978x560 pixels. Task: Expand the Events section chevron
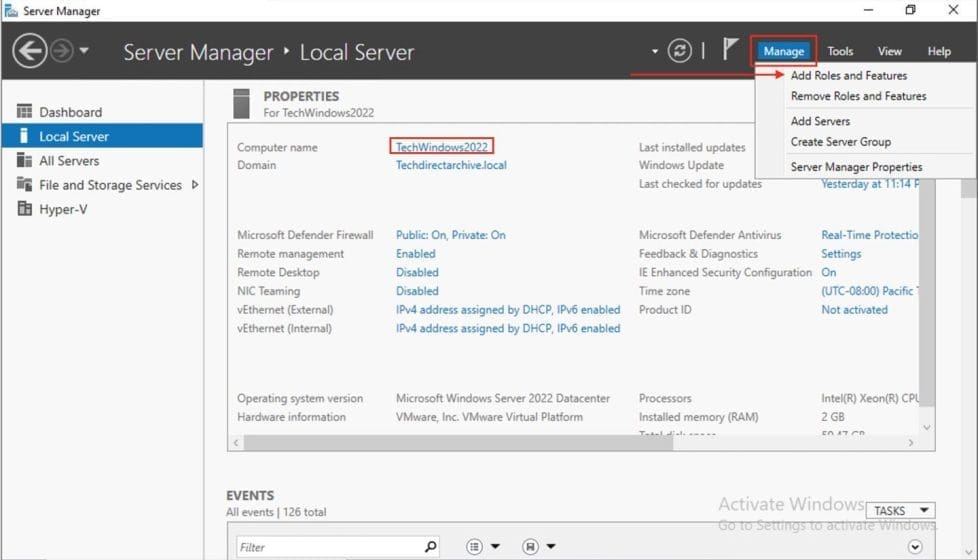(914, 546)
